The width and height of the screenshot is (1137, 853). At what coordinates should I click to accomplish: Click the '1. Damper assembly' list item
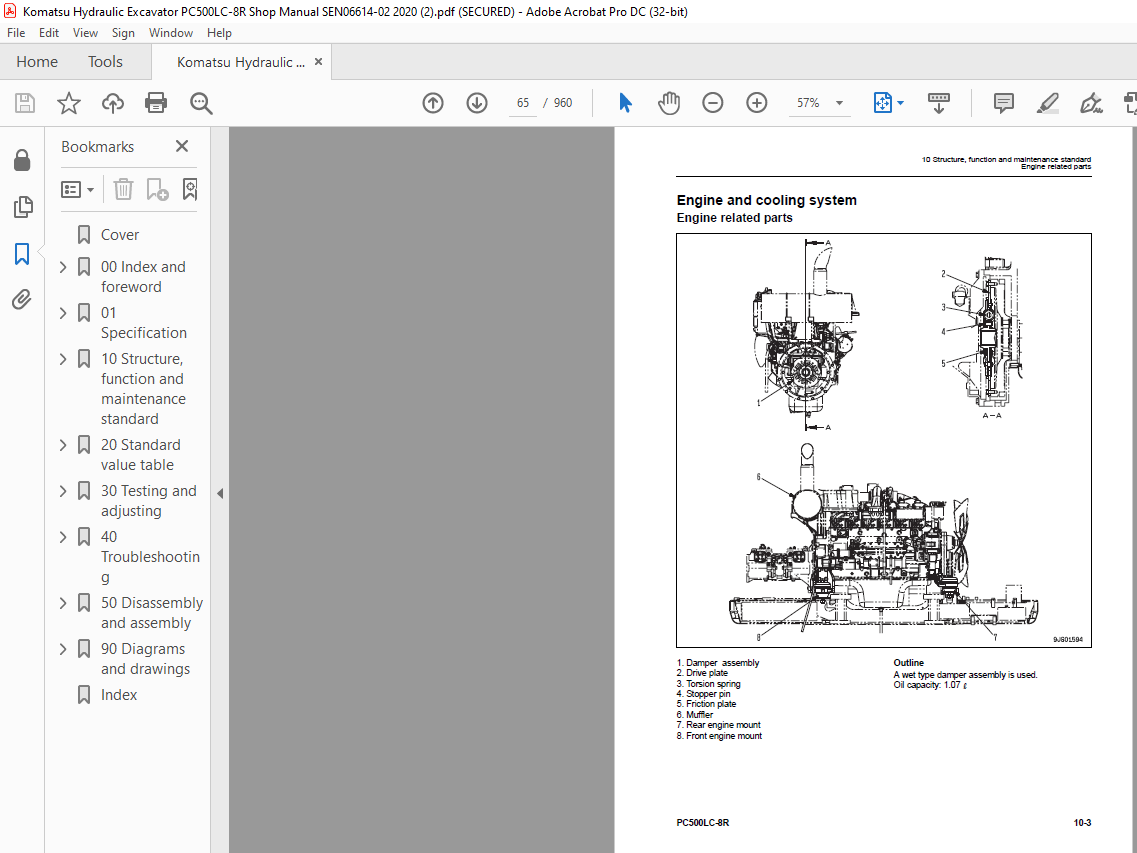[718, 663]
